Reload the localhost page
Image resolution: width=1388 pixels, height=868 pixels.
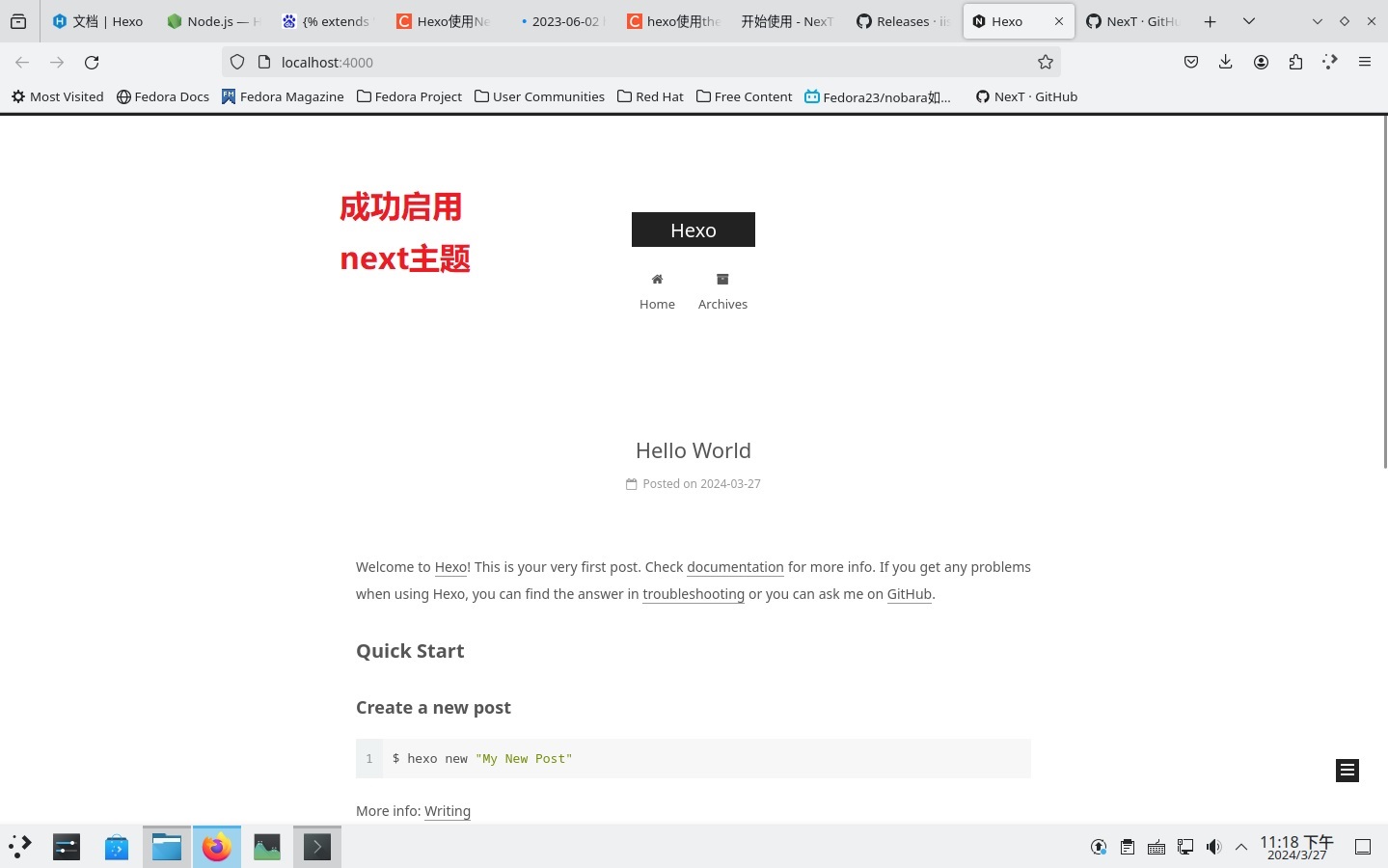(x=92, y=62)
